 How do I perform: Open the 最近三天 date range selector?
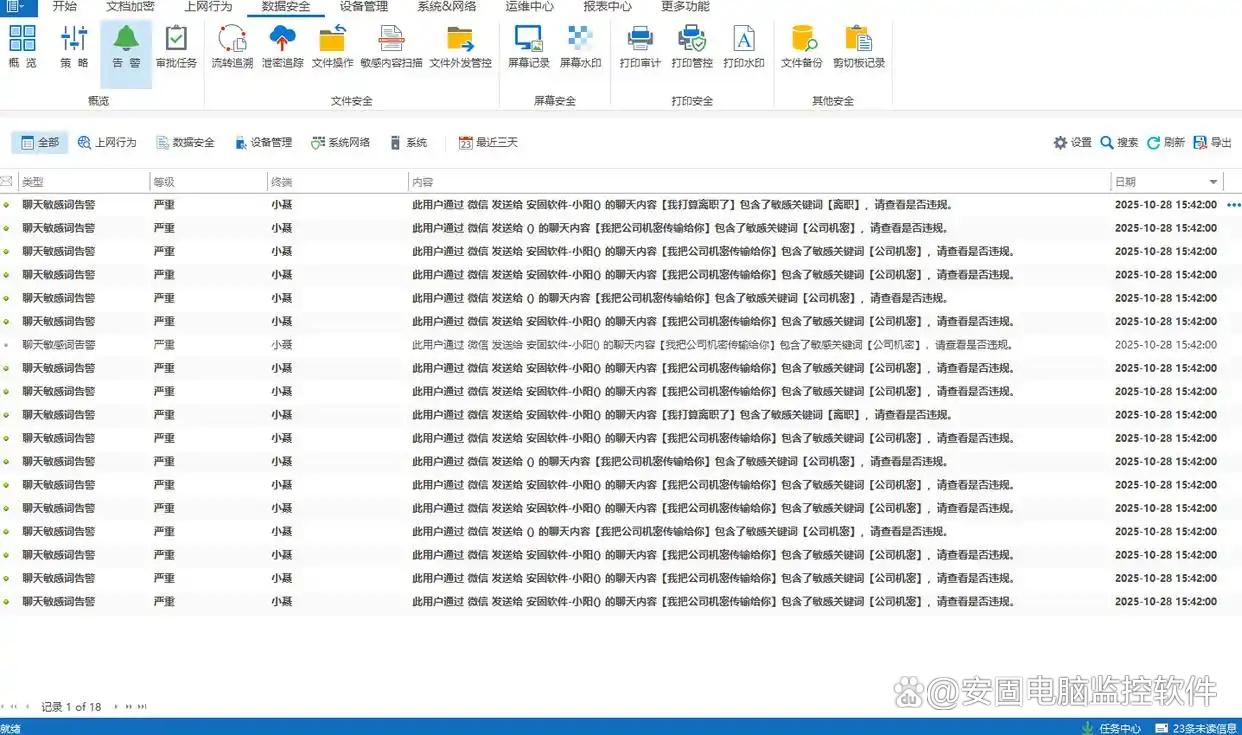(488, 143)
